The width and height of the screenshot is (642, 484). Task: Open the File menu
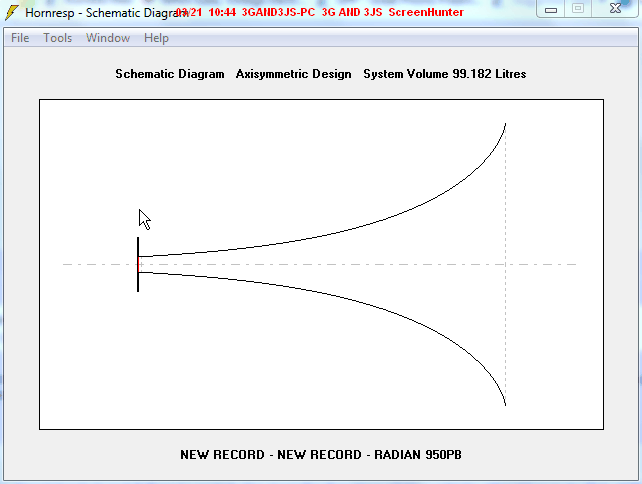[20, 38]
